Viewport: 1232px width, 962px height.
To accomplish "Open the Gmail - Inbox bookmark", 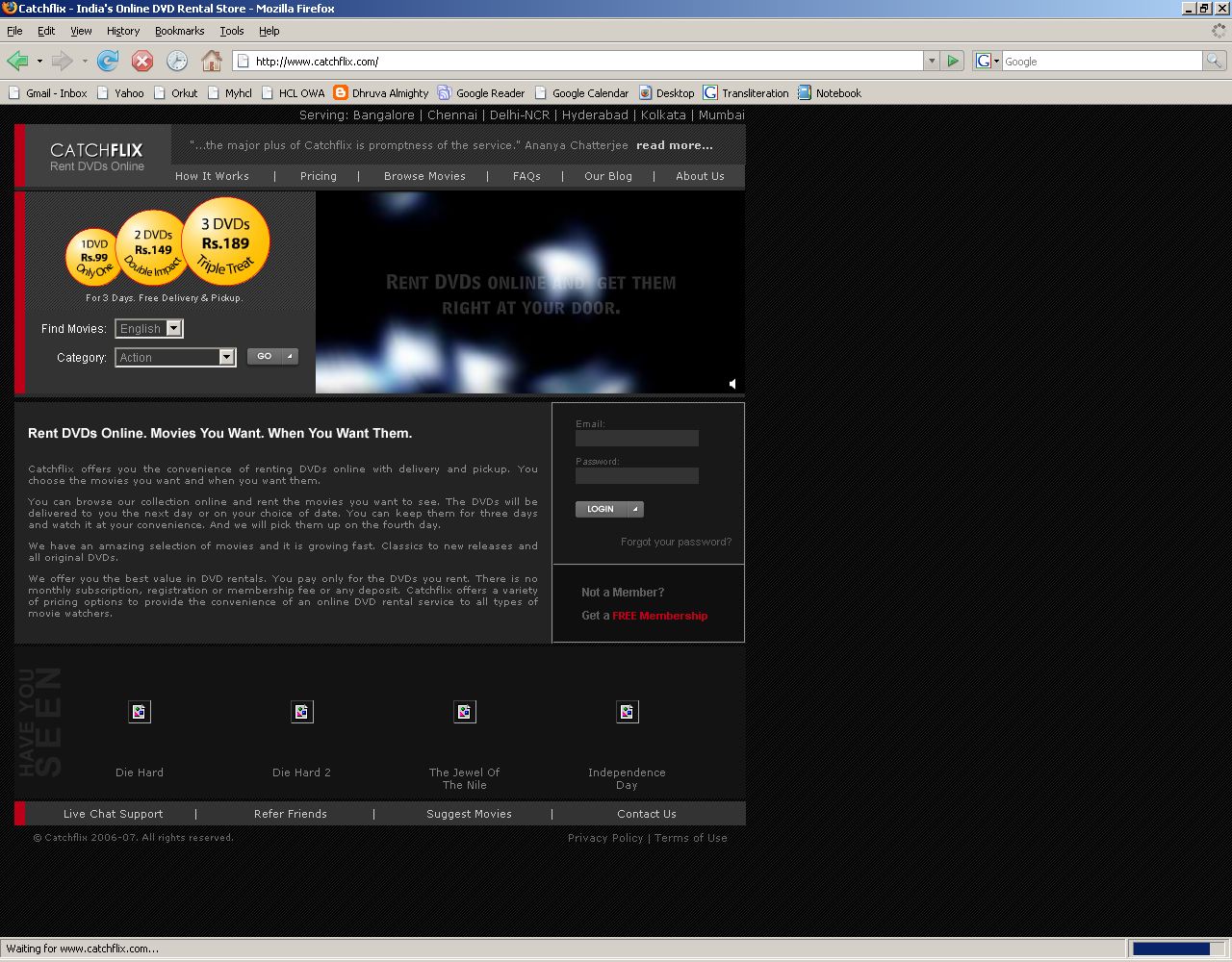I will 48,93.
